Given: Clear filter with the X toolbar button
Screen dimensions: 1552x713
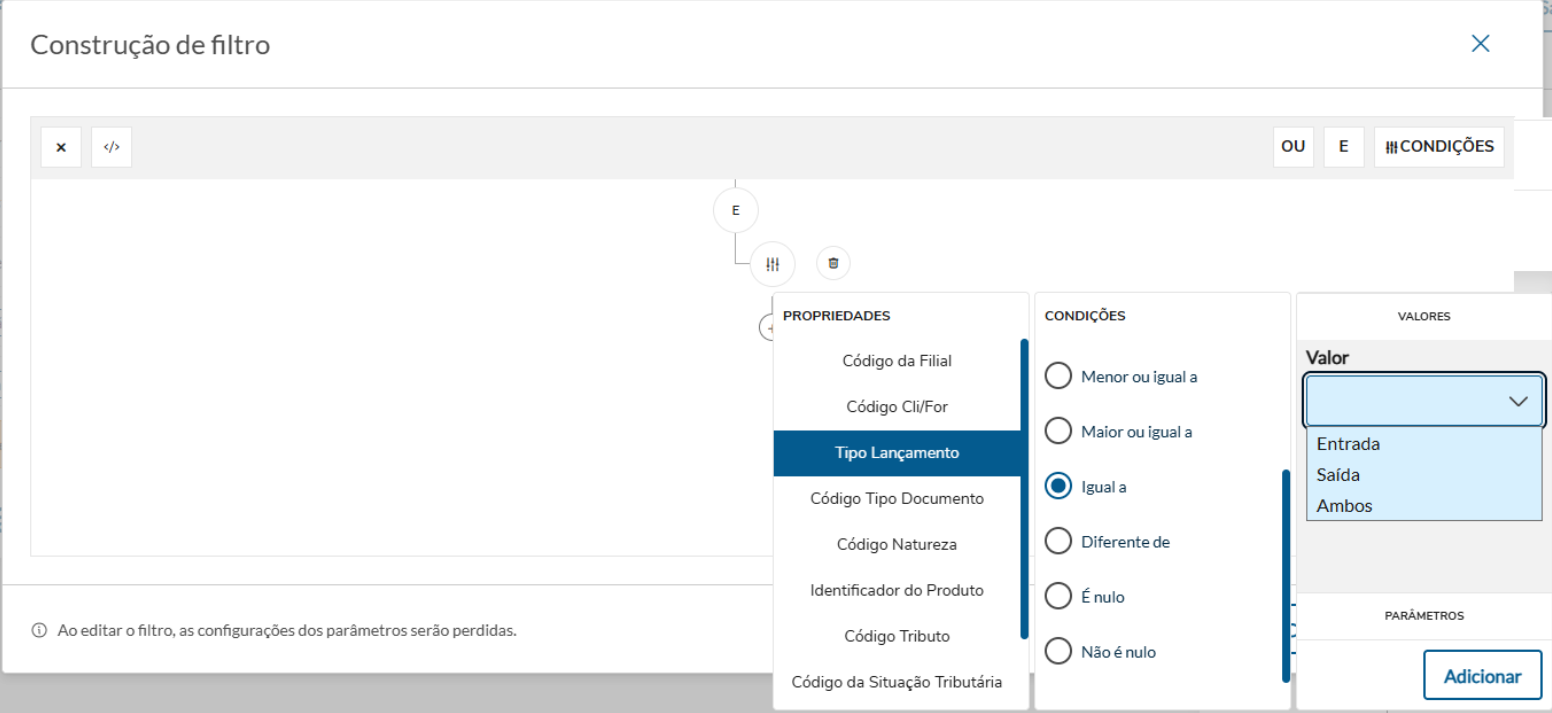Looking at the screenshot, I should click(x=61, y=147).
